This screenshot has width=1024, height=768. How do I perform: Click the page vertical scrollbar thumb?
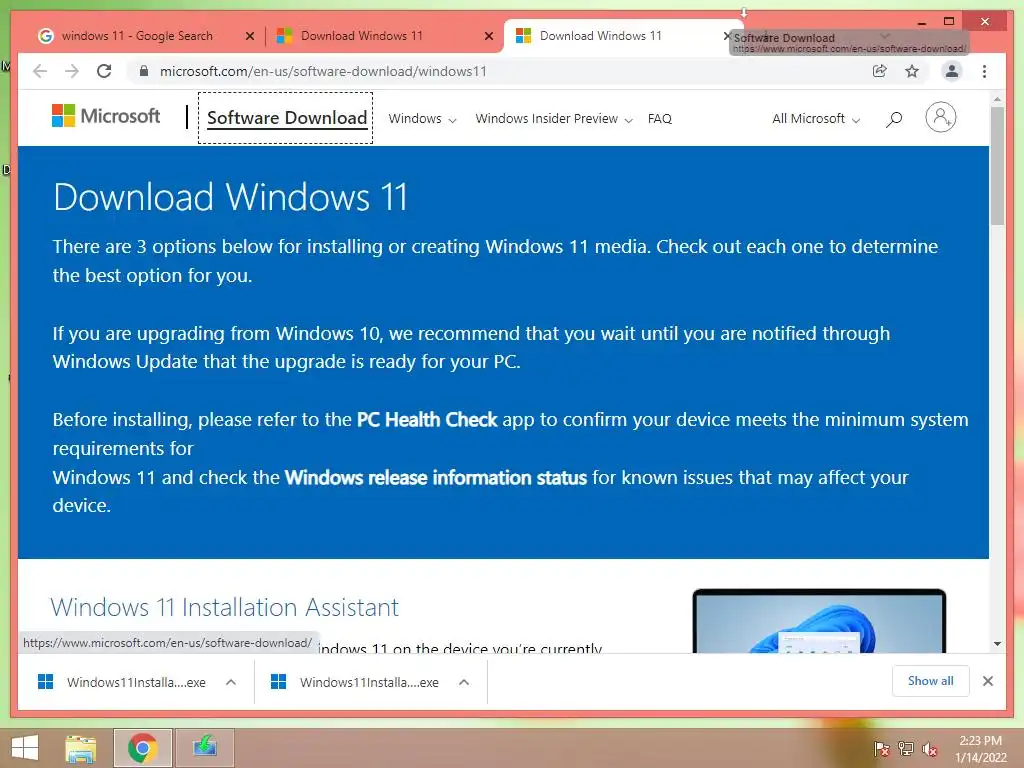pyautogui.click(x=997, y=166)
